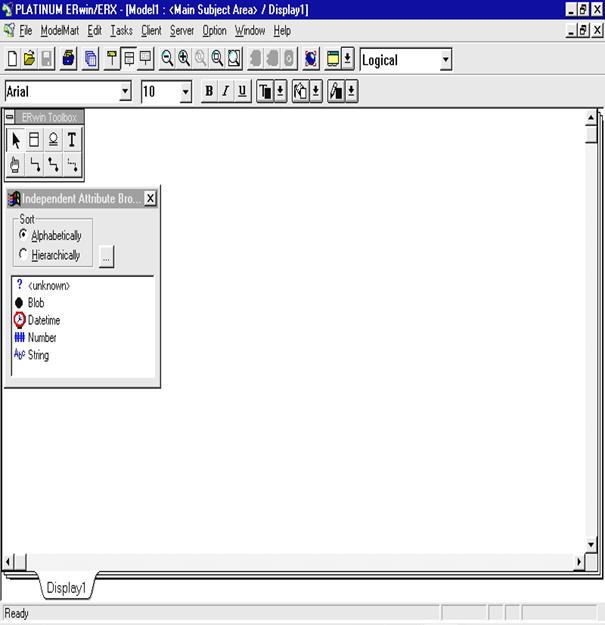Image resolution: width=605 pixels, height=625 pixels.
Task: Click the grayed-out magnifier icon
Action: [x=200, y=59]
